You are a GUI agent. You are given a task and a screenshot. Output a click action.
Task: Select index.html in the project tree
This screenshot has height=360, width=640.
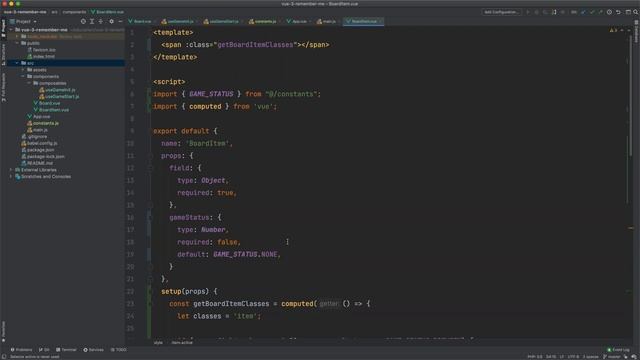(41, 56)
